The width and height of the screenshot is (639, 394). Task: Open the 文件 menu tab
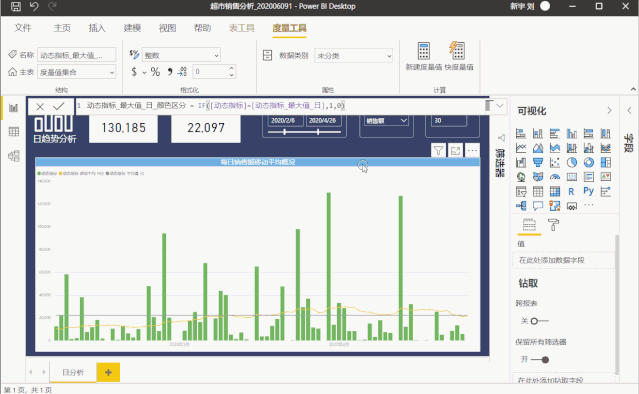pyautogui.click(x=23, y=28)
